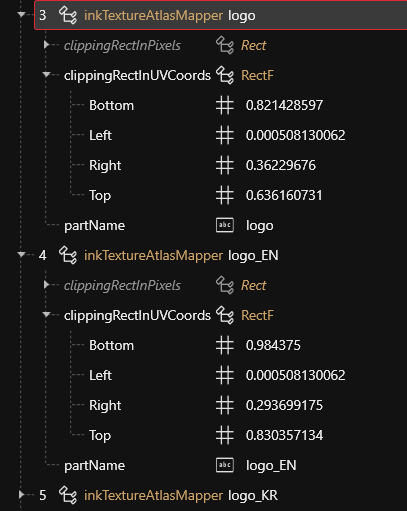
Task: Click number icon for Left in entry 3
Action: pyautogui.click(x=225, y=135)
